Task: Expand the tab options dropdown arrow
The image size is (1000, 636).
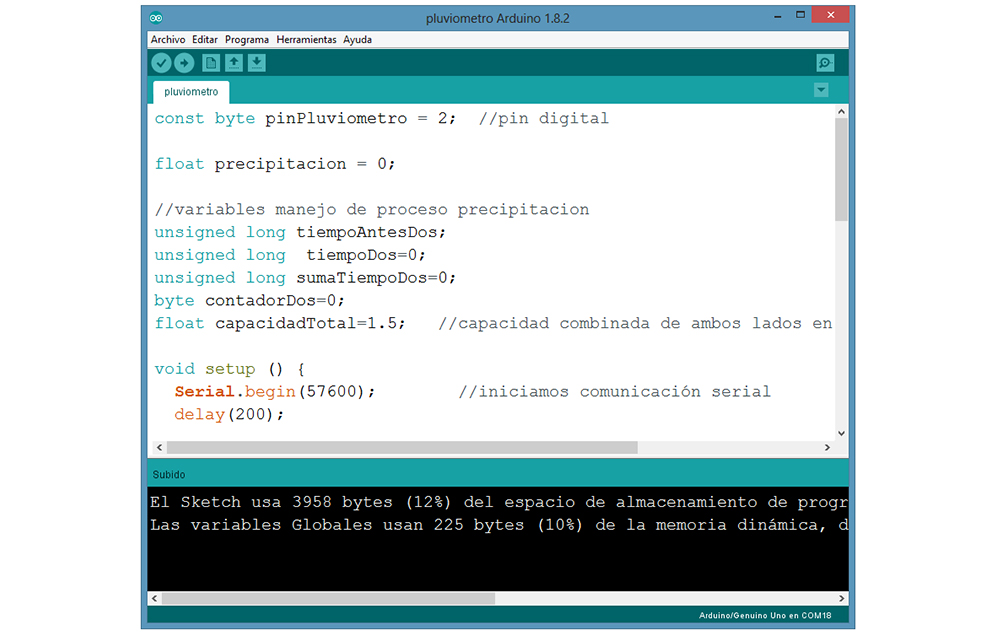Action: 821,90
